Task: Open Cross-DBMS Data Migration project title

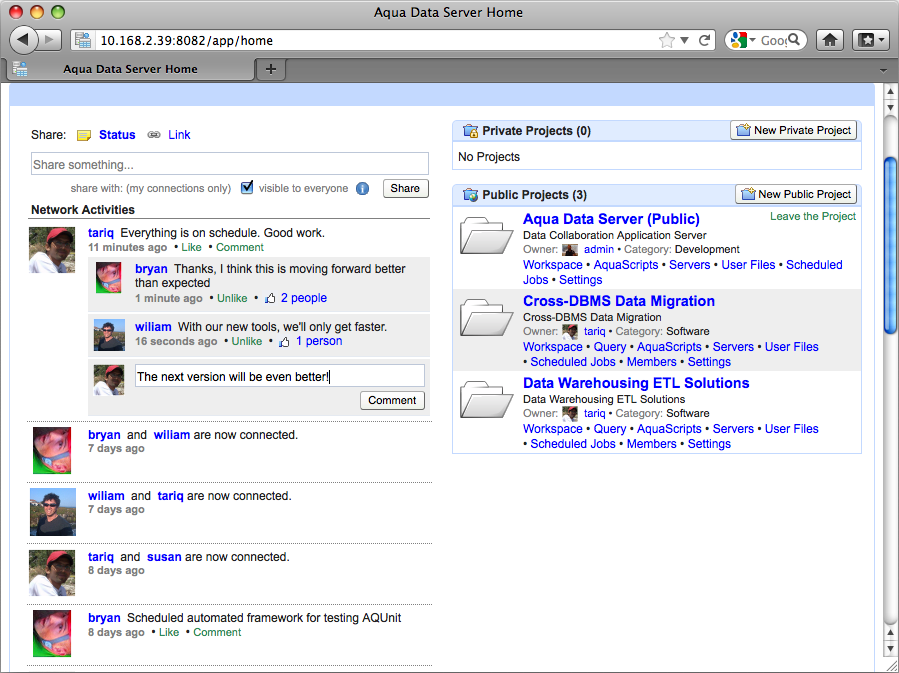Action: [x=619, y=301]
